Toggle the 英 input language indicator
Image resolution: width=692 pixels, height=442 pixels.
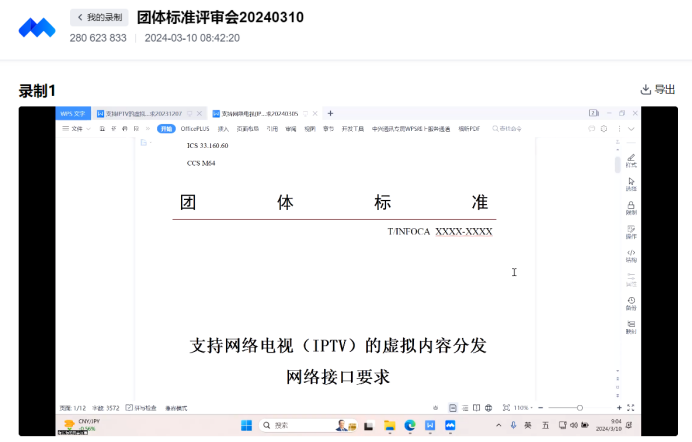coord(527,426)
